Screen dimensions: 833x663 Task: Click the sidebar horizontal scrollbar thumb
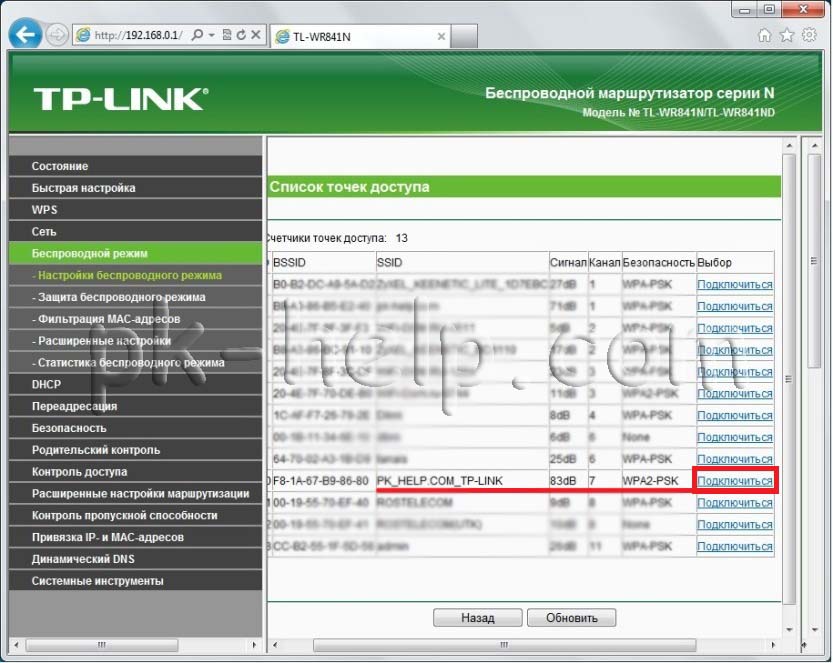click(x=101, y=645)
